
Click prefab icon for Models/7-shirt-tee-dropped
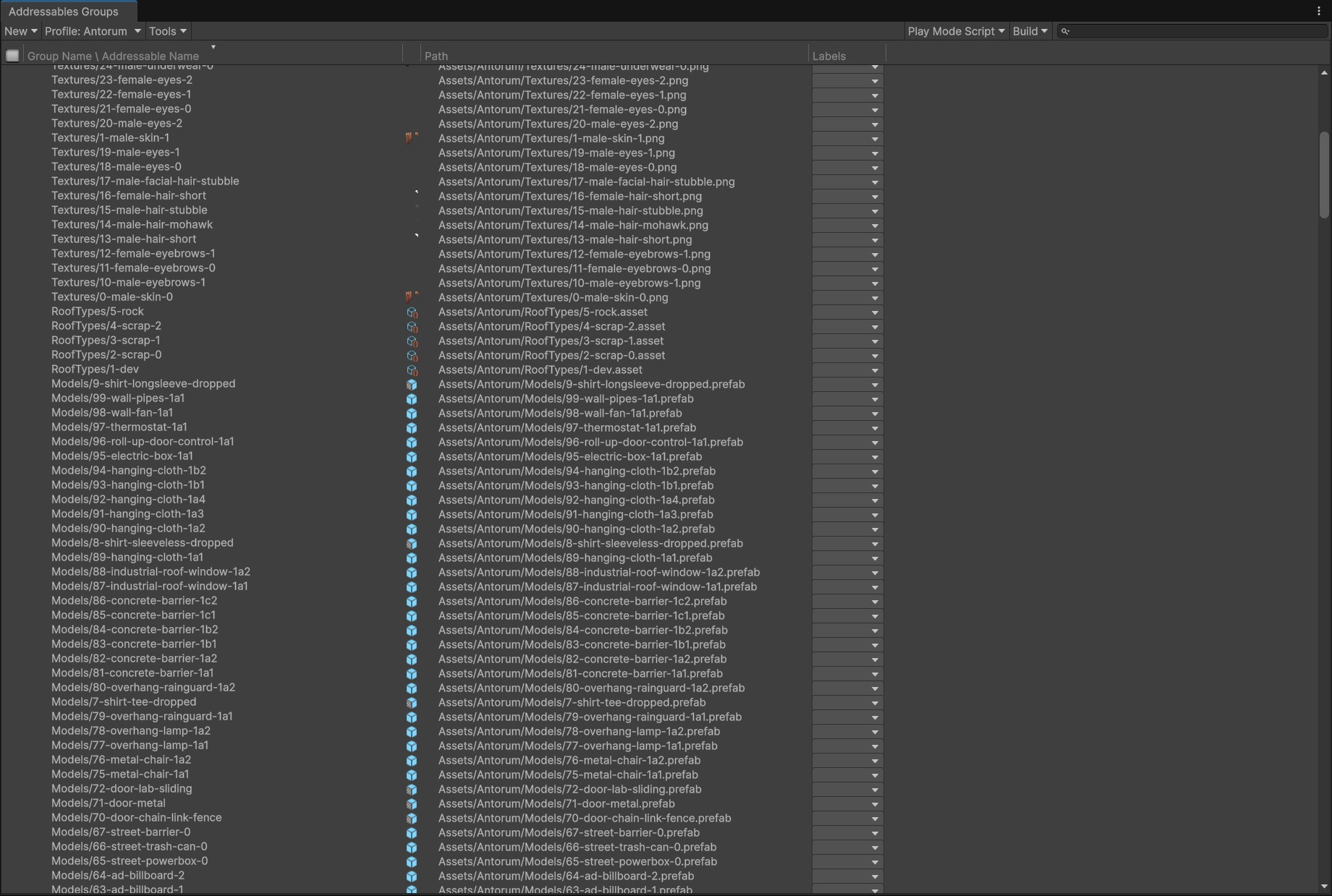click(x=411, y=703)
